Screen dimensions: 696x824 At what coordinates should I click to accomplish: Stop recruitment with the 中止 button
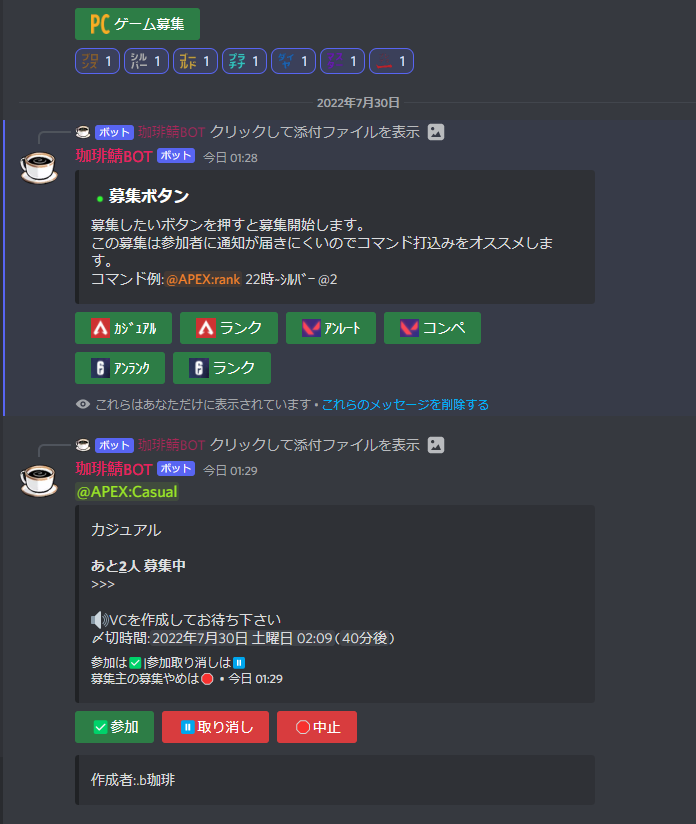pyautogui.click(x=317, y=727)
